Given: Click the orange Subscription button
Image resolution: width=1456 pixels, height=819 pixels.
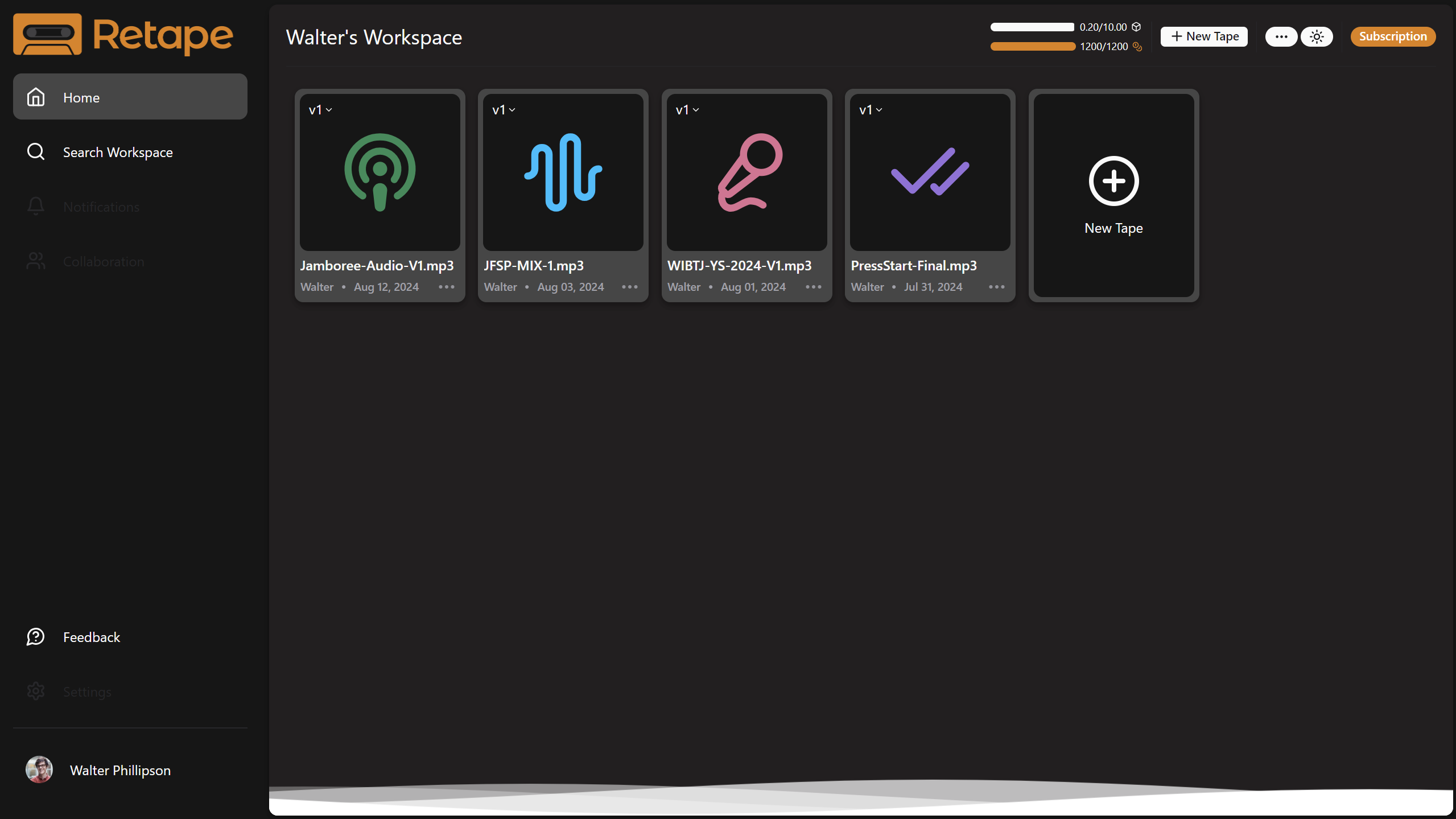Looking at the screenshot, I should click(1392, 36).
